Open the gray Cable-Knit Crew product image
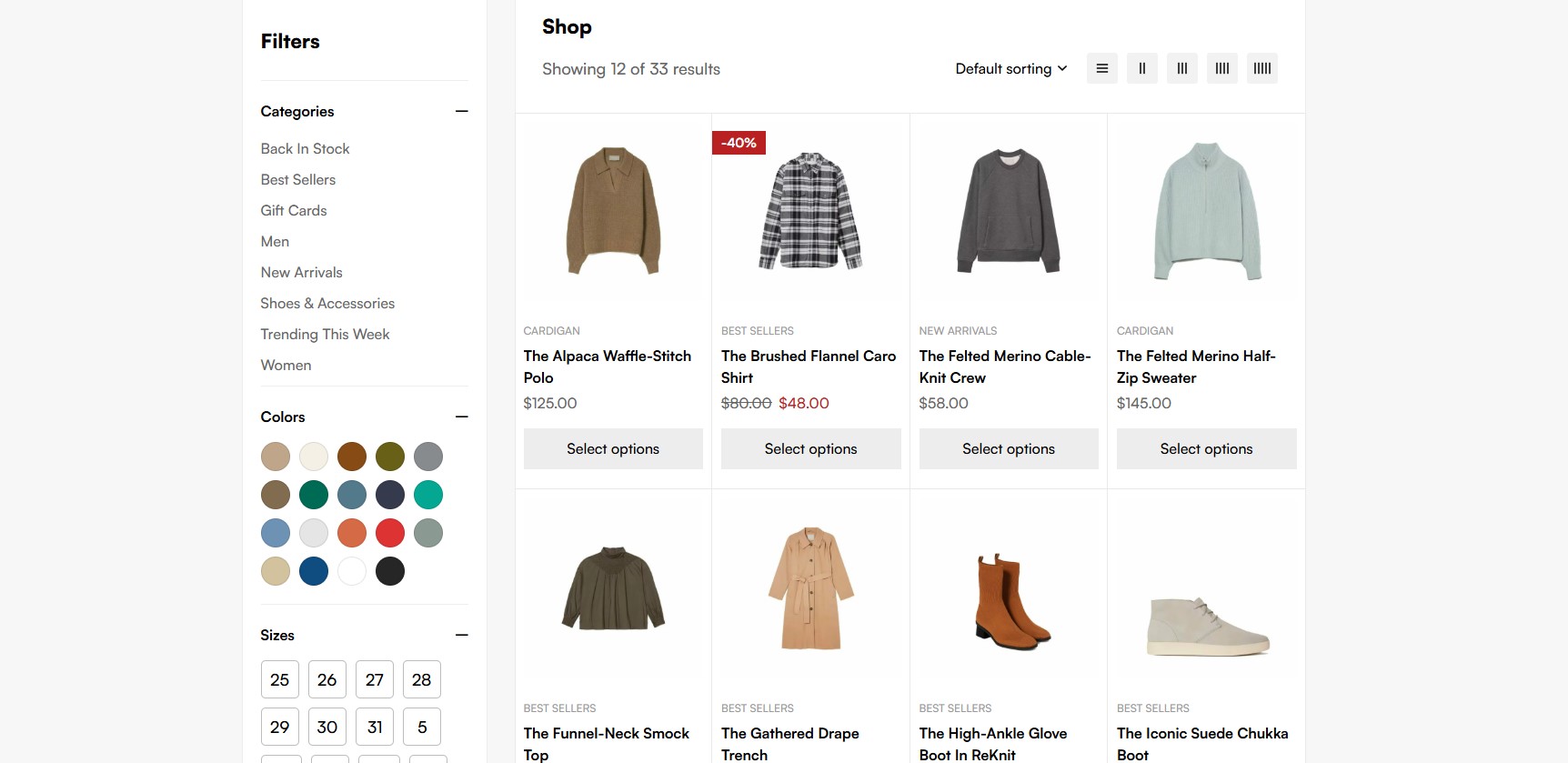1568x763 pixels. pyautogui.click(x=1009, y=211)
